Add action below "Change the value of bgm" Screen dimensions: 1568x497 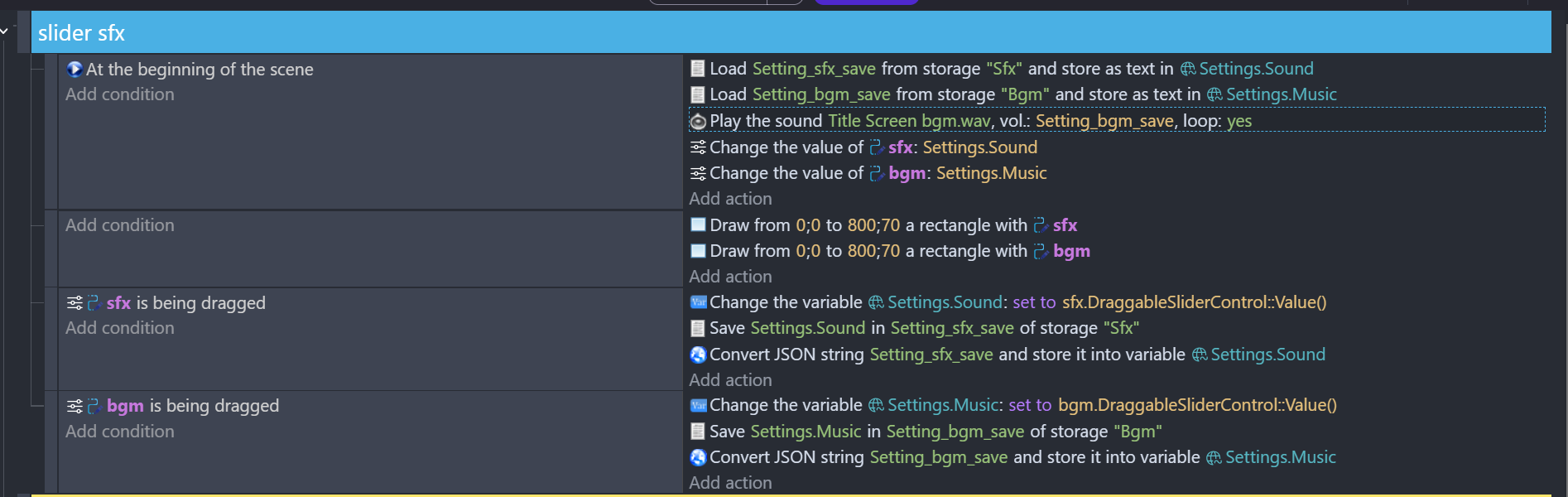(x=730, y=199)
